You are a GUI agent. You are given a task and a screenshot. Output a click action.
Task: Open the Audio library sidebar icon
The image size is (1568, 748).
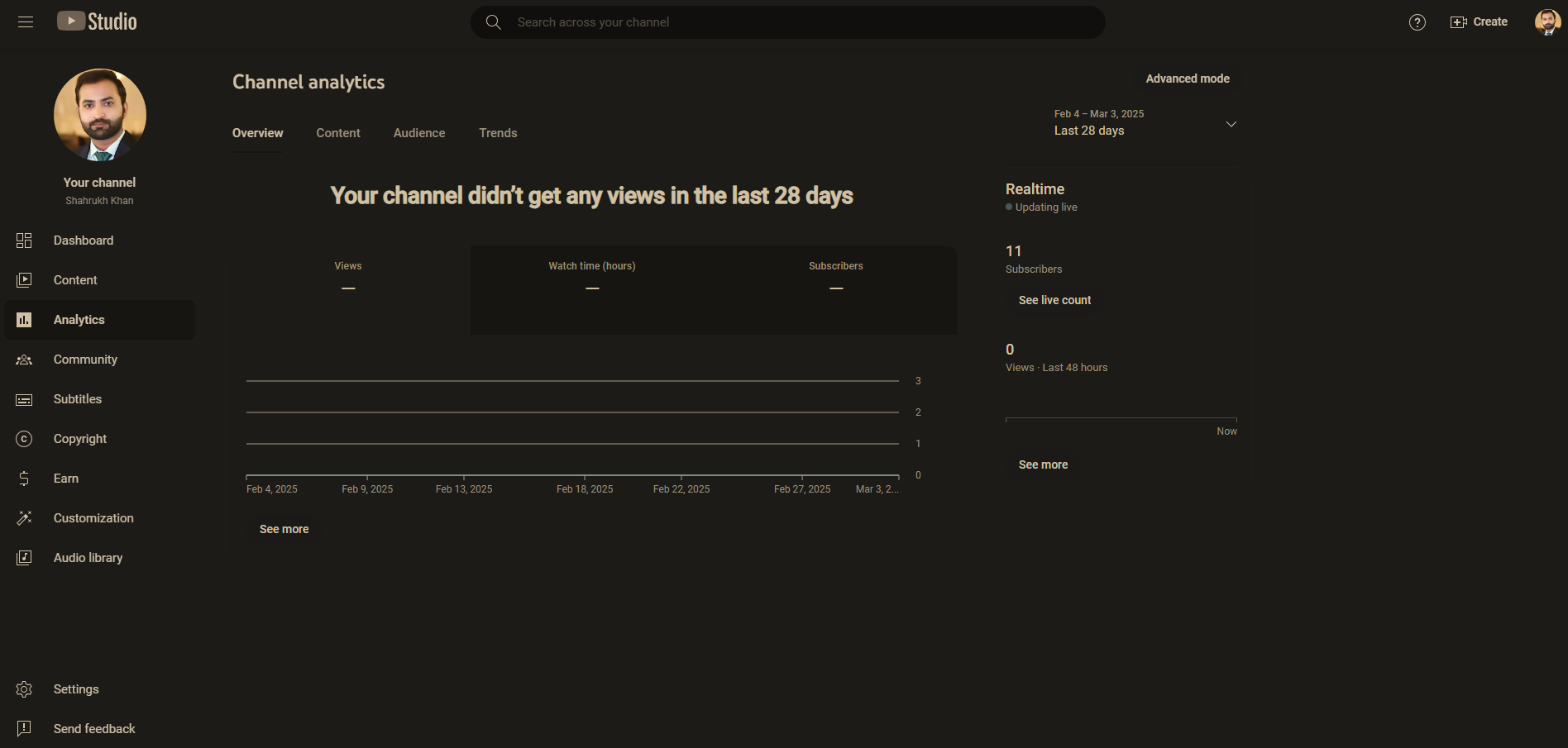tap(24, 557)
